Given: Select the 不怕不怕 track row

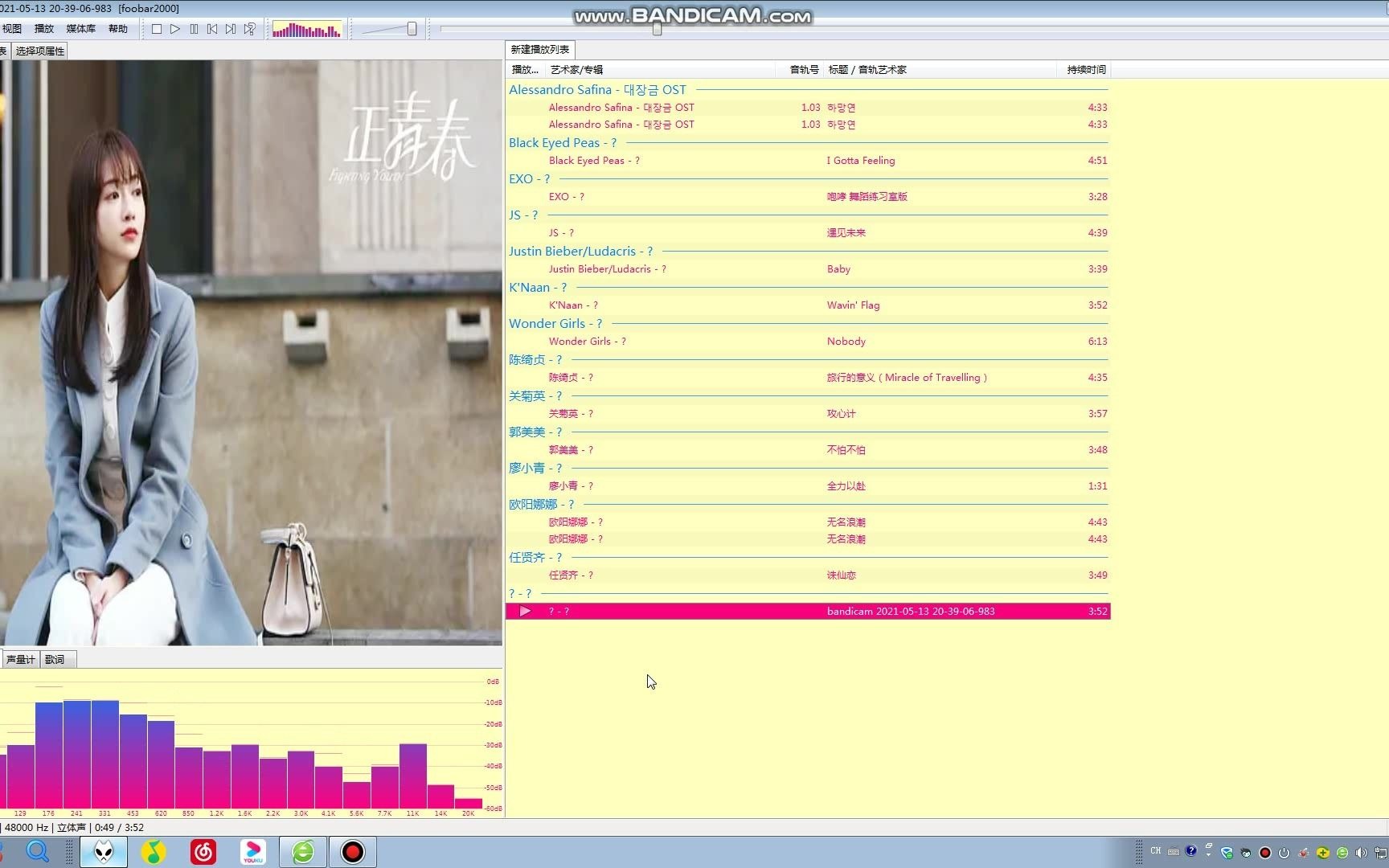Looking at the screenshot, I should pyautogui.click(x=808, y=450).
